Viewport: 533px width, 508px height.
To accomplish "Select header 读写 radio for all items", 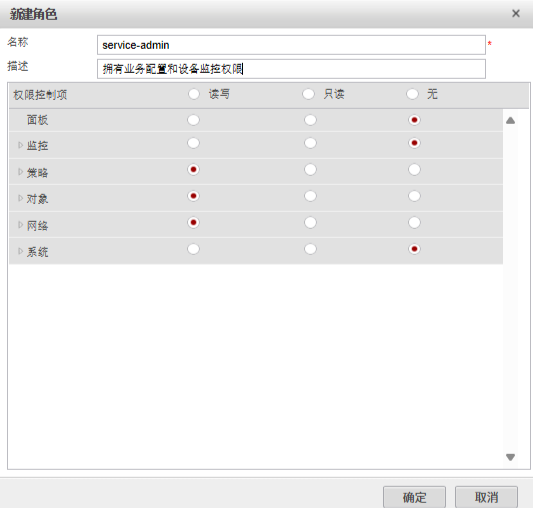I will [x=194, y=94].
